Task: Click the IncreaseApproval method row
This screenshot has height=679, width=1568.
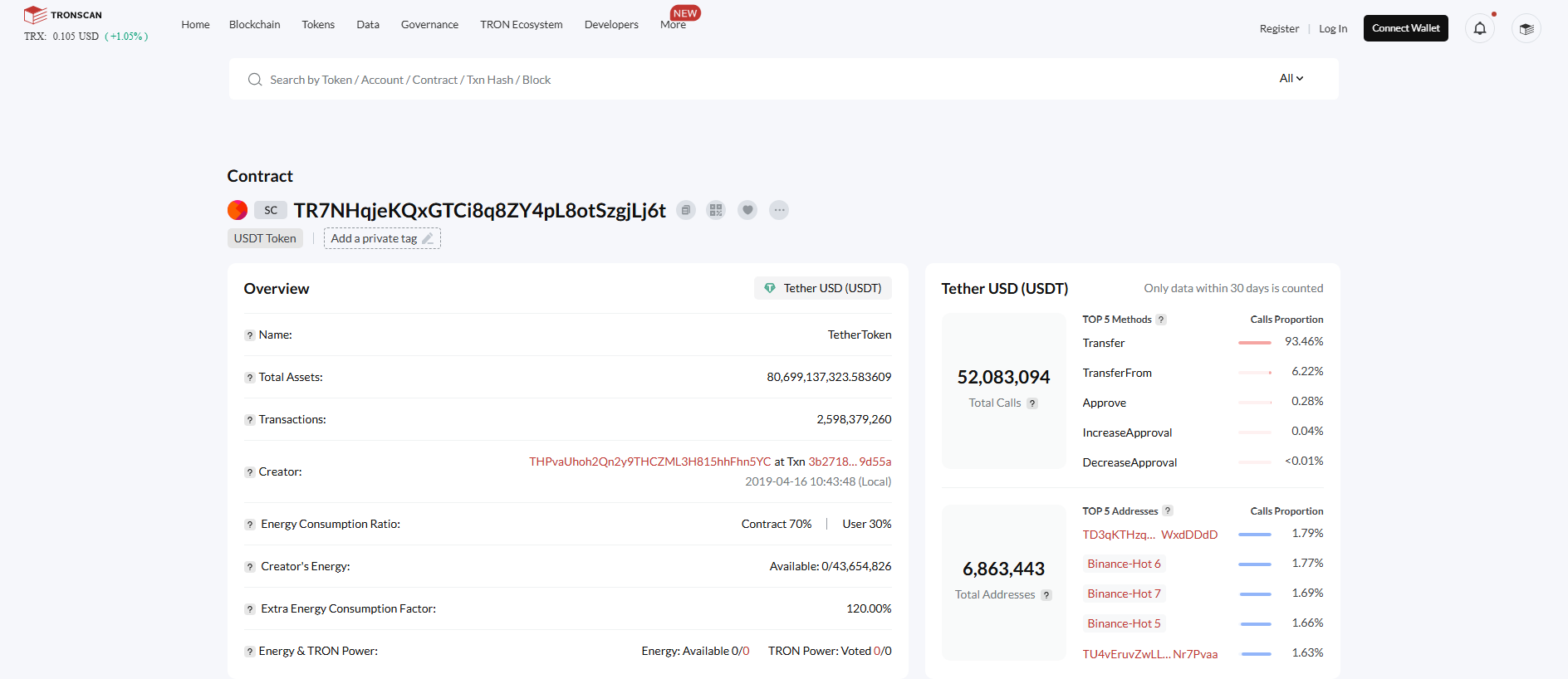Action: coord(1203,432)
